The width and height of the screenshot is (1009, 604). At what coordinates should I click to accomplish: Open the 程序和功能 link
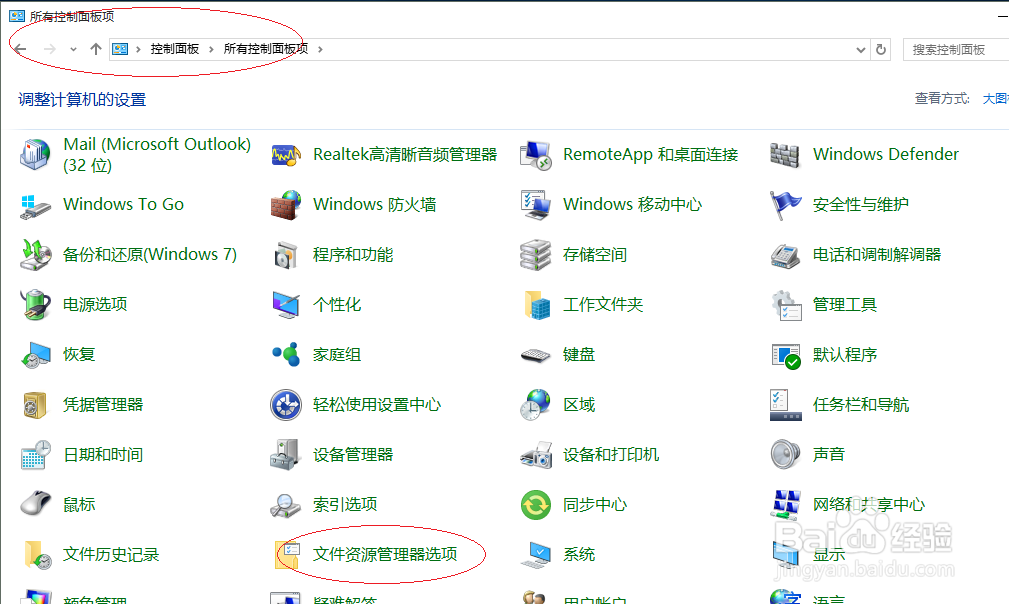click(x=353, y=255)
